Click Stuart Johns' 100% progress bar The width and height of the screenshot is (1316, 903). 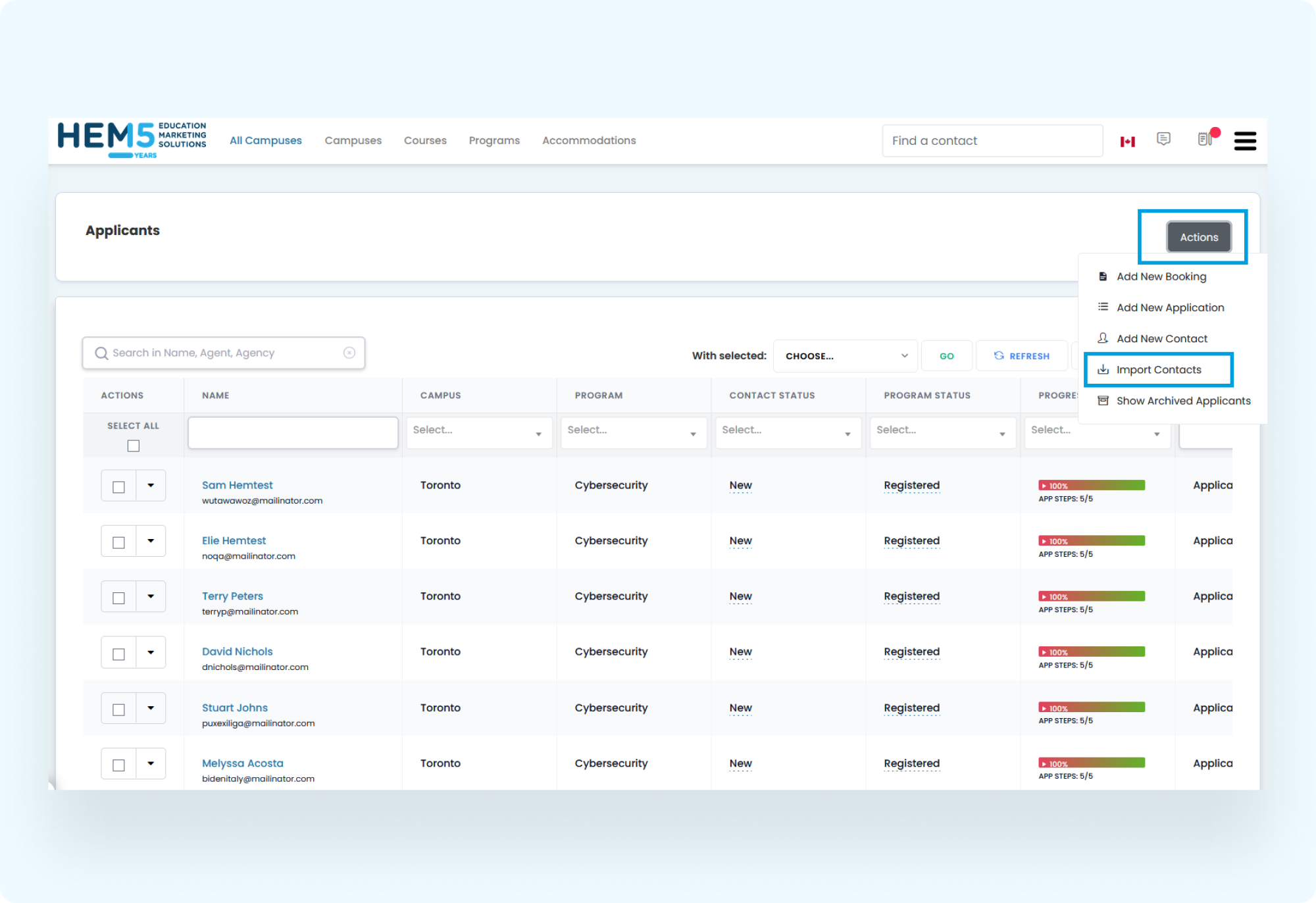tap(1092, 708)
